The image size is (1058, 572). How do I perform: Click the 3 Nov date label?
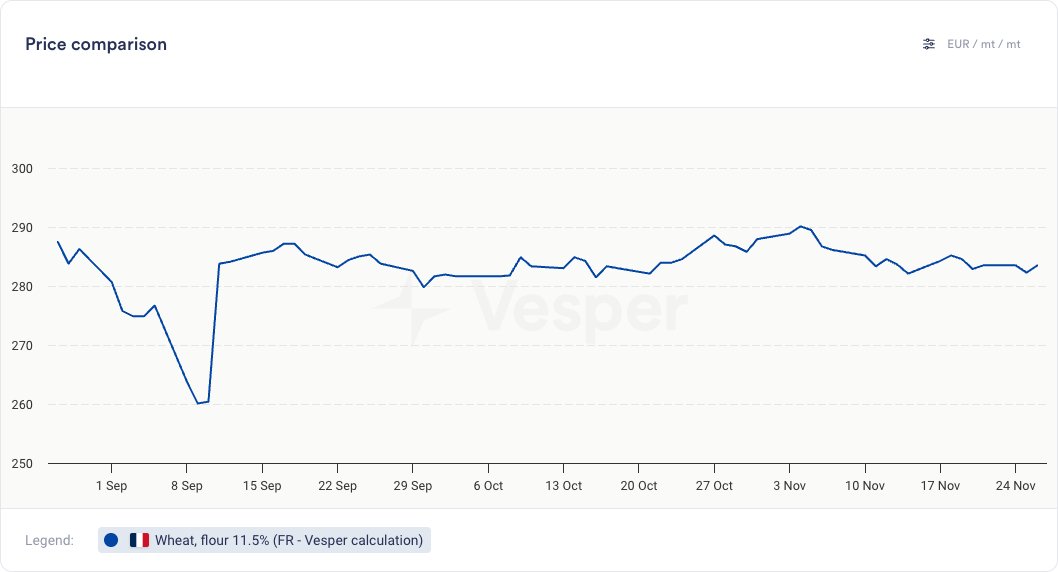(x=790, y=486)
